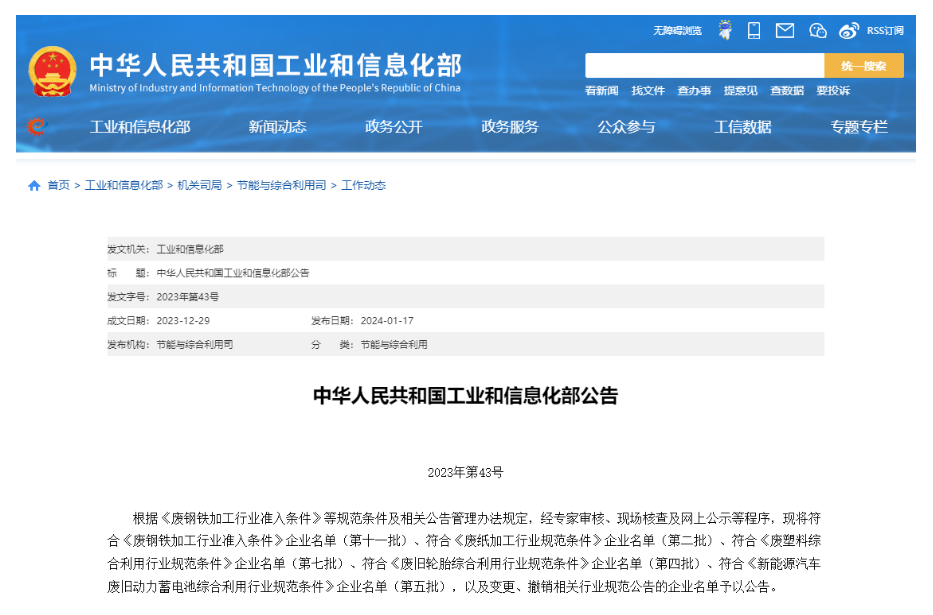Open the 政务公开 navigation menu

click(x=393, y=127)
